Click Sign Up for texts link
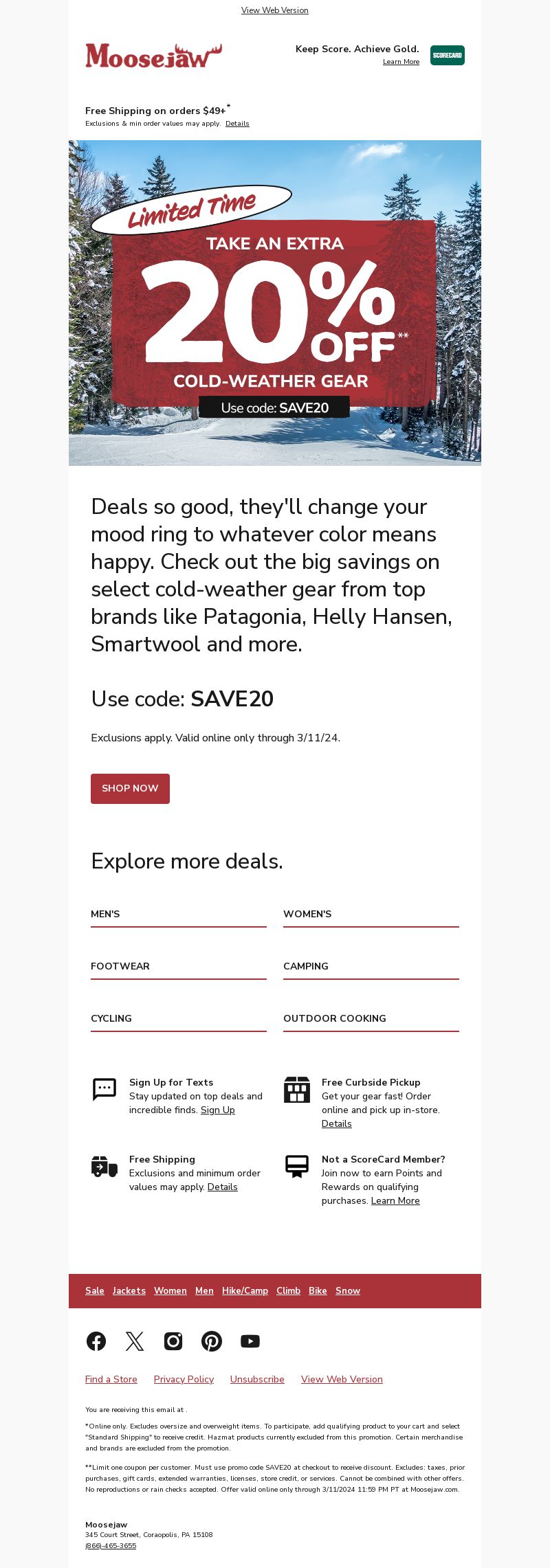This screenshot has width=550, height=1568. click(218, 1110)
